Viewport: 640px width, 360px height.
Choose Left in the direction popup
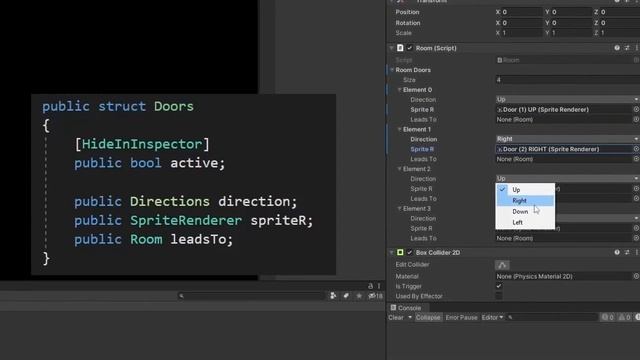(x=525, y=222)
